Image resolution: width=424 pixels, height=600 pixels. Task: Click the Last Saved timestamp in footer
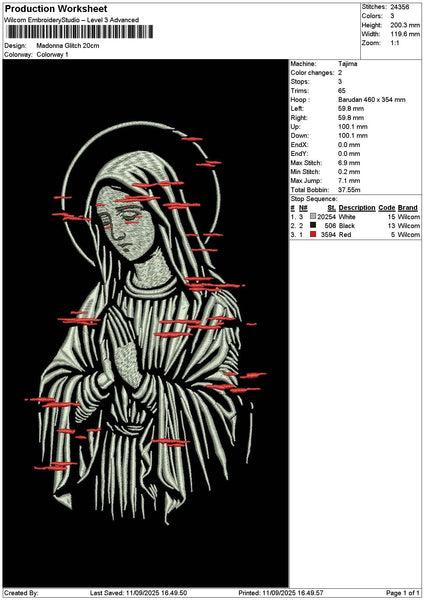(139, 593)
